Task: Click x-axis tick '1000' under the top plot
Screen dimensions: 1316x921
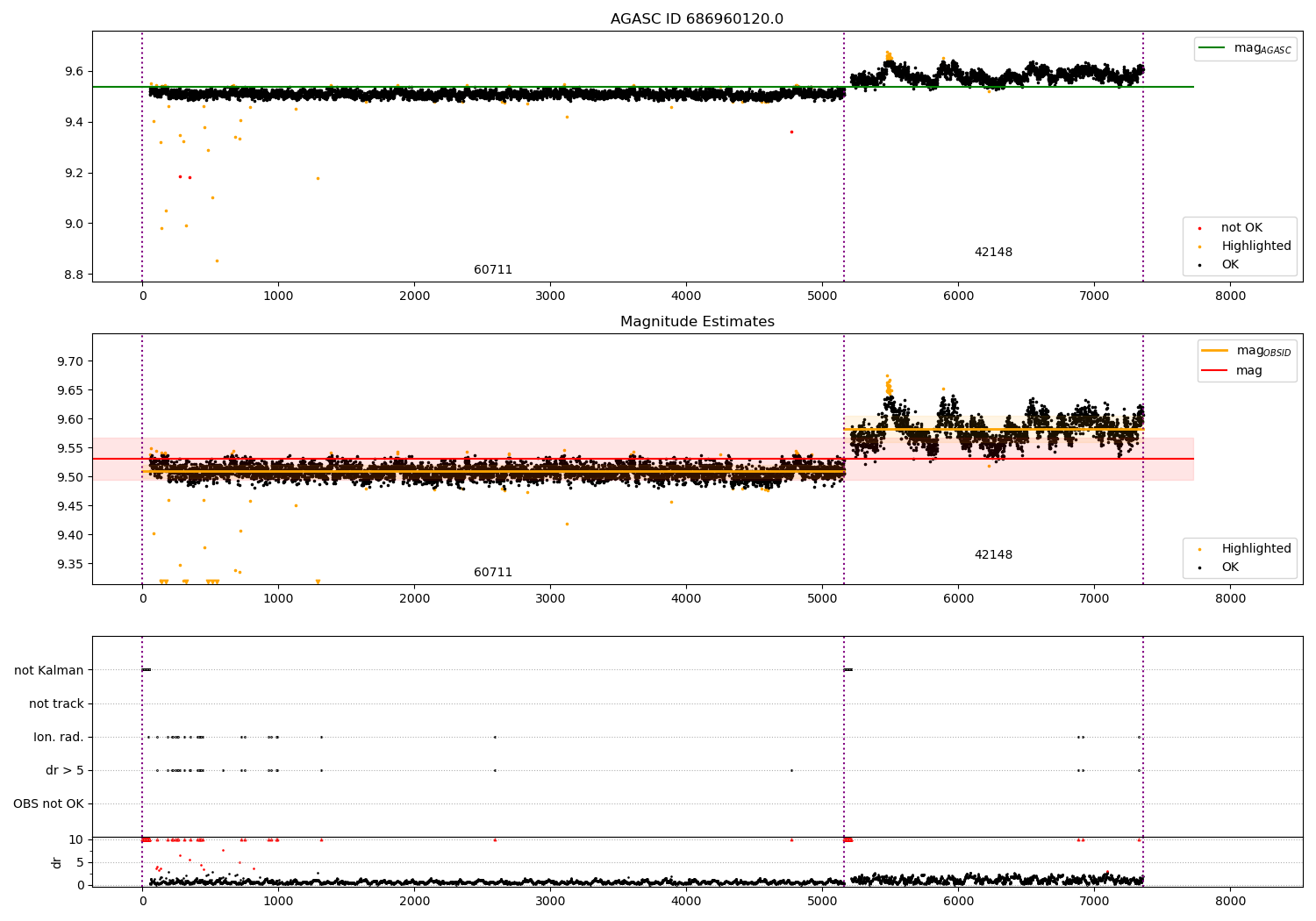Action: (x=278, y=296)
